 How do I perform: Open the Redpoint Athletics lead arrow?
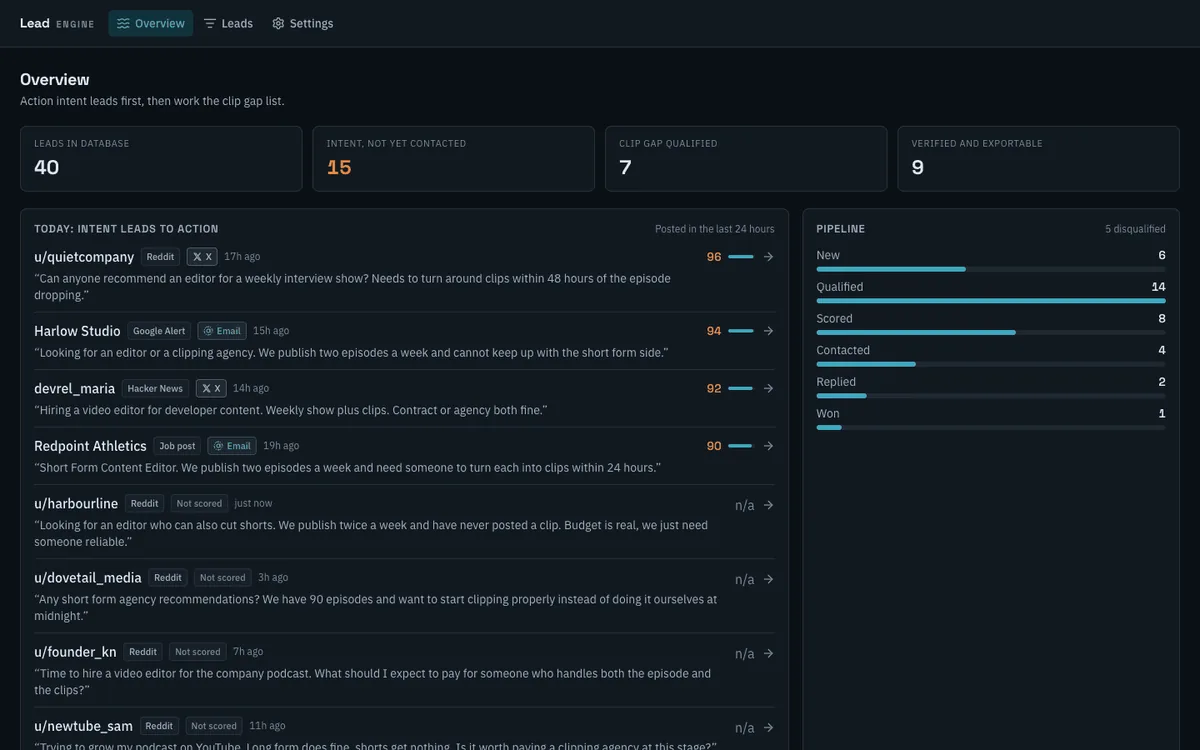tap(768, 446)
